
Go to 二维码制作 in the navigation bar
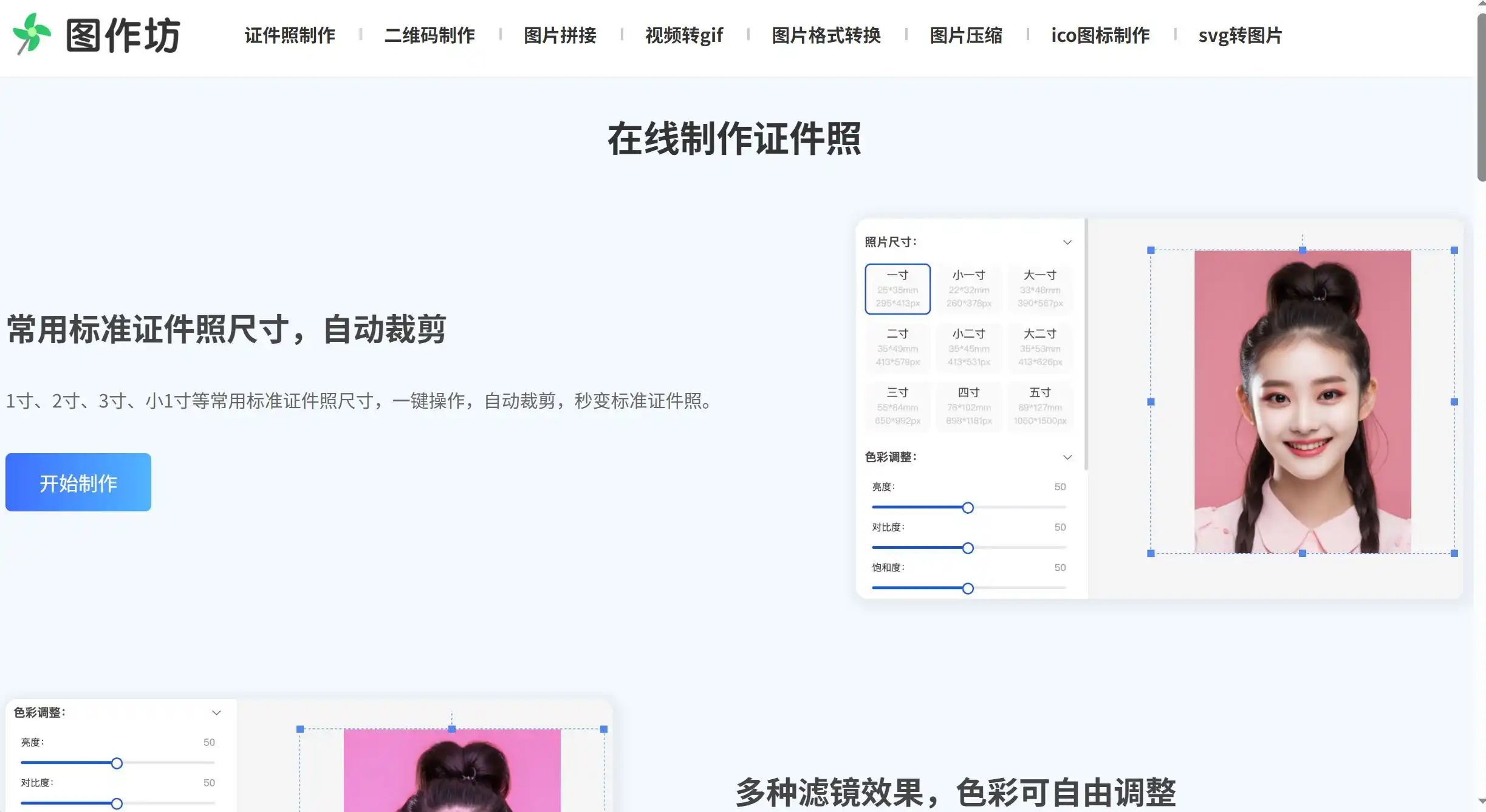pyautogui.click(x=430, y=35)
